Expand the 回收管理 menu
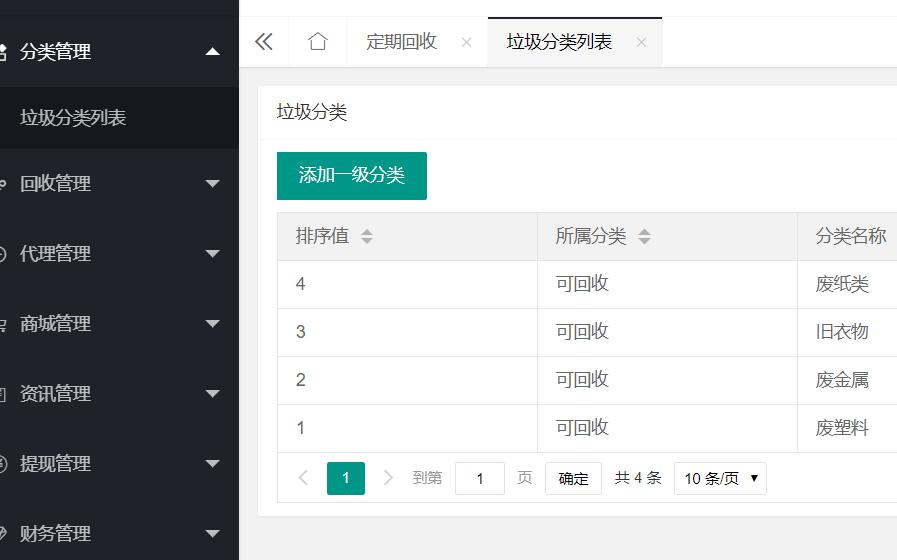This screenshot has height=560, width=897. point(212,184)
